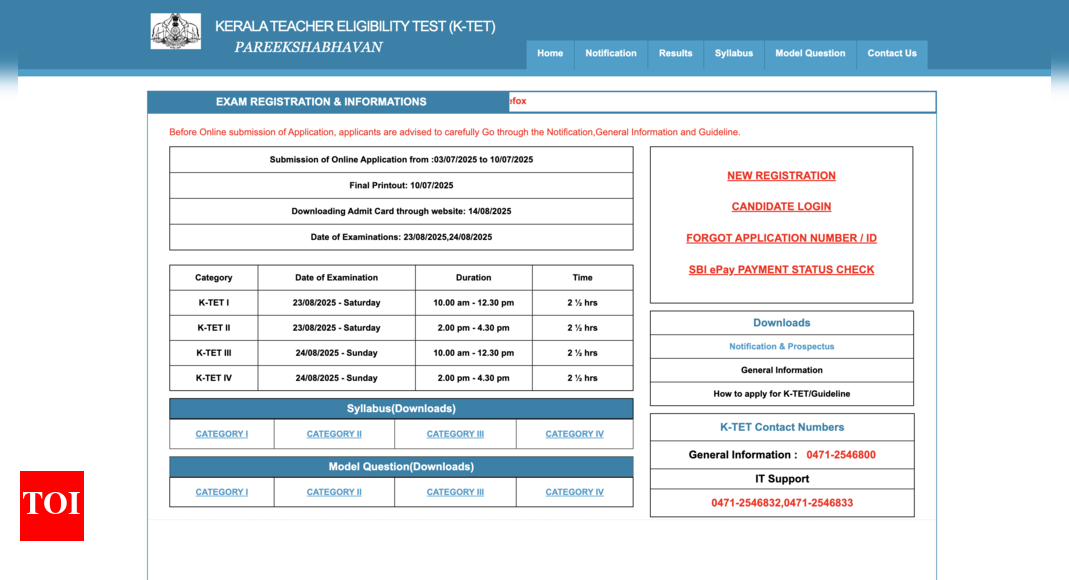Image resolution: width=1069 pixels, height=580 pixels.
Task: Click the NEW REGISTRATION link
Action: coord(781,176)
